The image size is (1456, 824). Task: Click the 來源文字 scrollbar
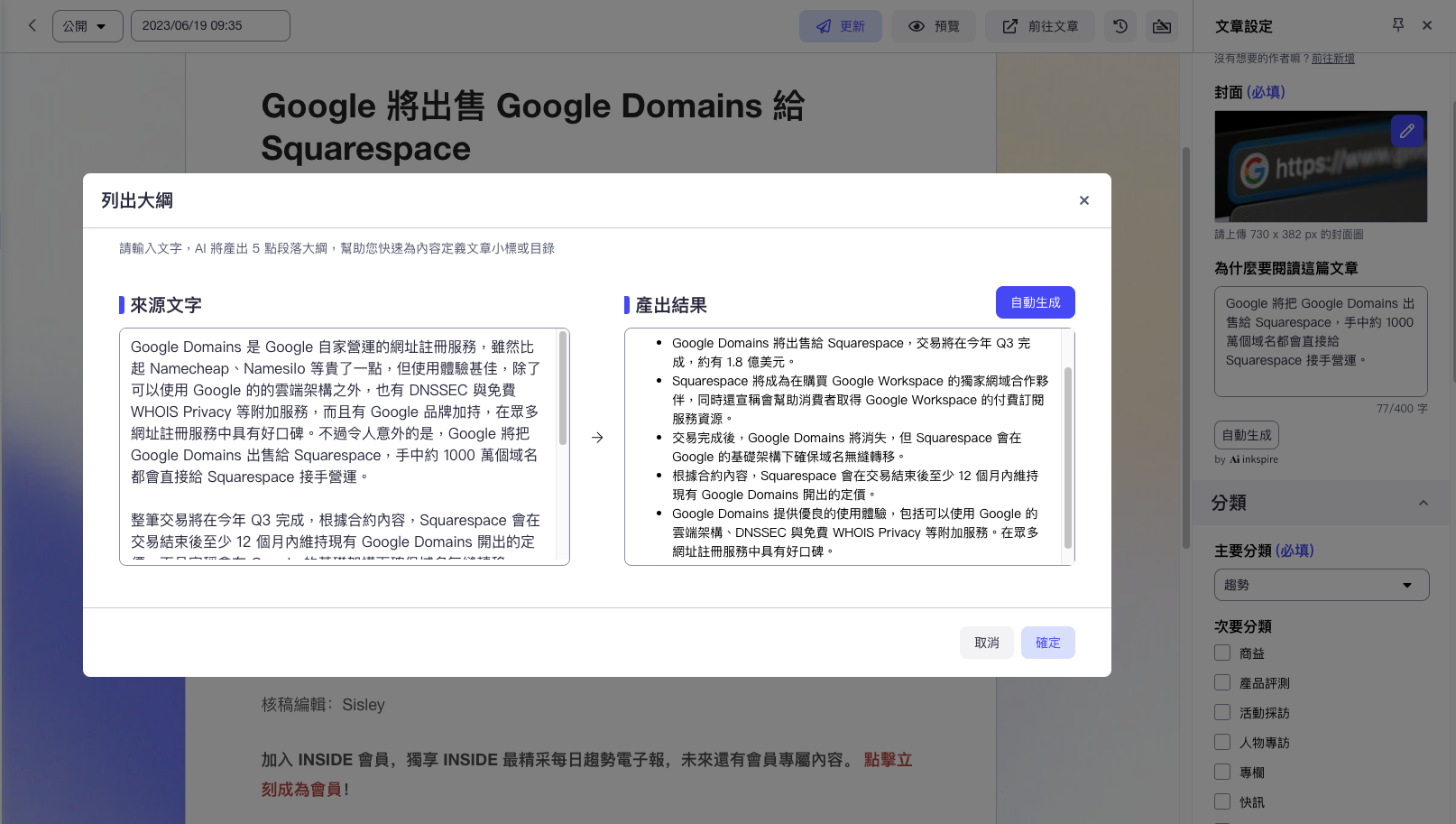pyautogui.click(x=563, y=388)
